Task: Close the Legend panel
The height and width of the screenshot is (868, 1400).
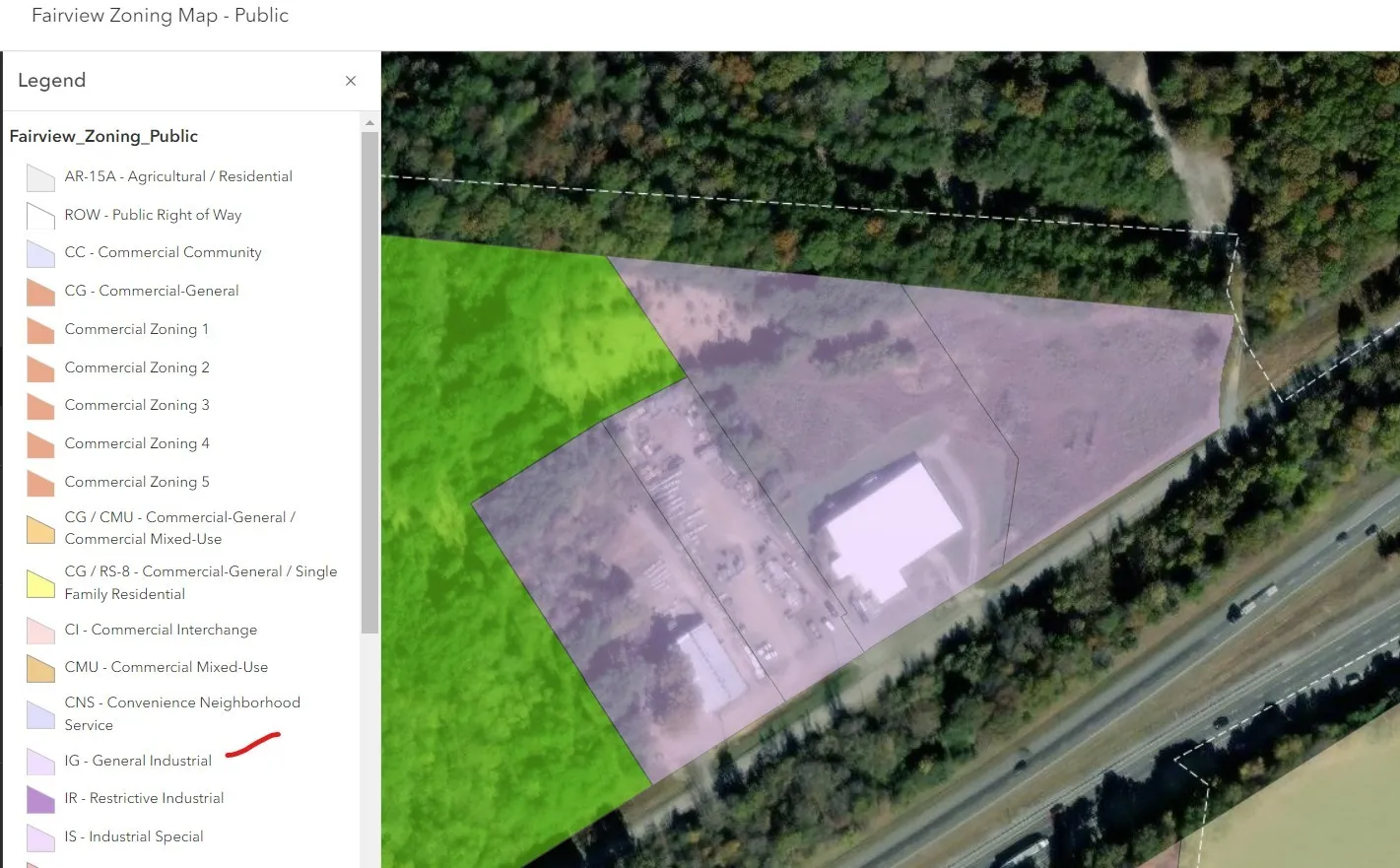Action: coord(350,81)
